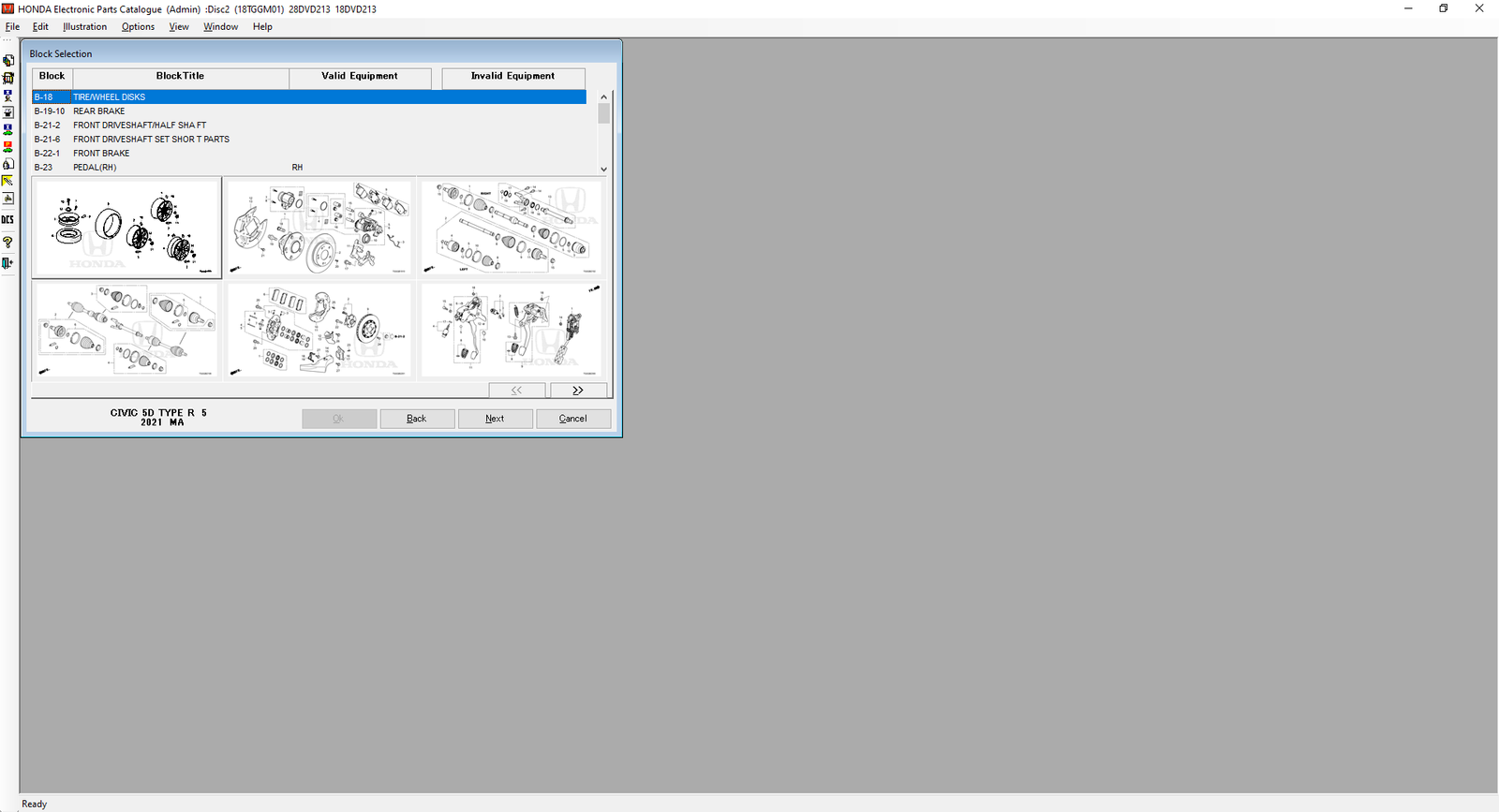The height and width of the screenshot is (812, 1499).
Task: Open help via yellow question mark icon
Action: point(7,243)
